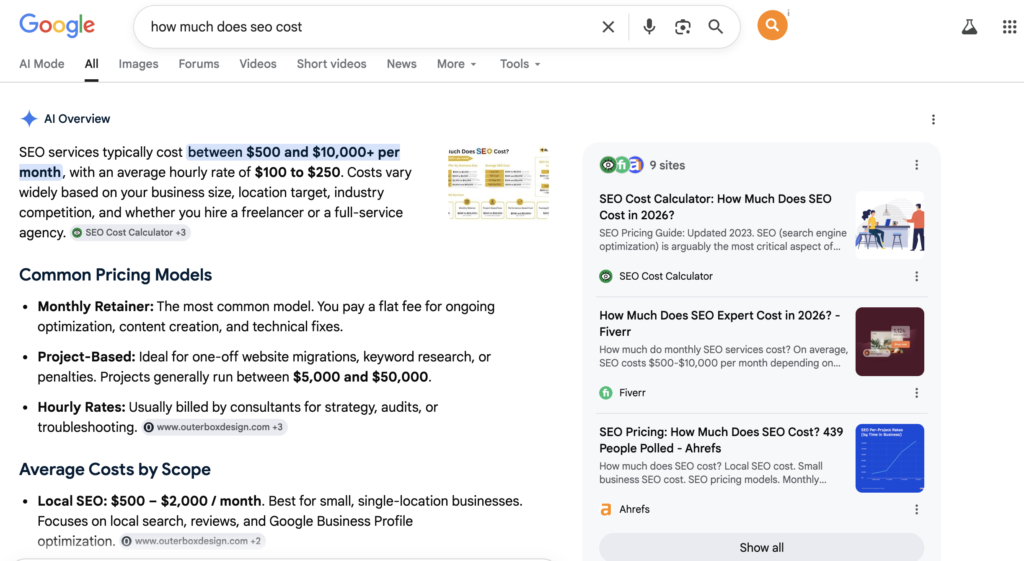1024x561 pixels.
Task: Open the SEO Cost Calculator +3 citation chip
Action: coord(130,232)
